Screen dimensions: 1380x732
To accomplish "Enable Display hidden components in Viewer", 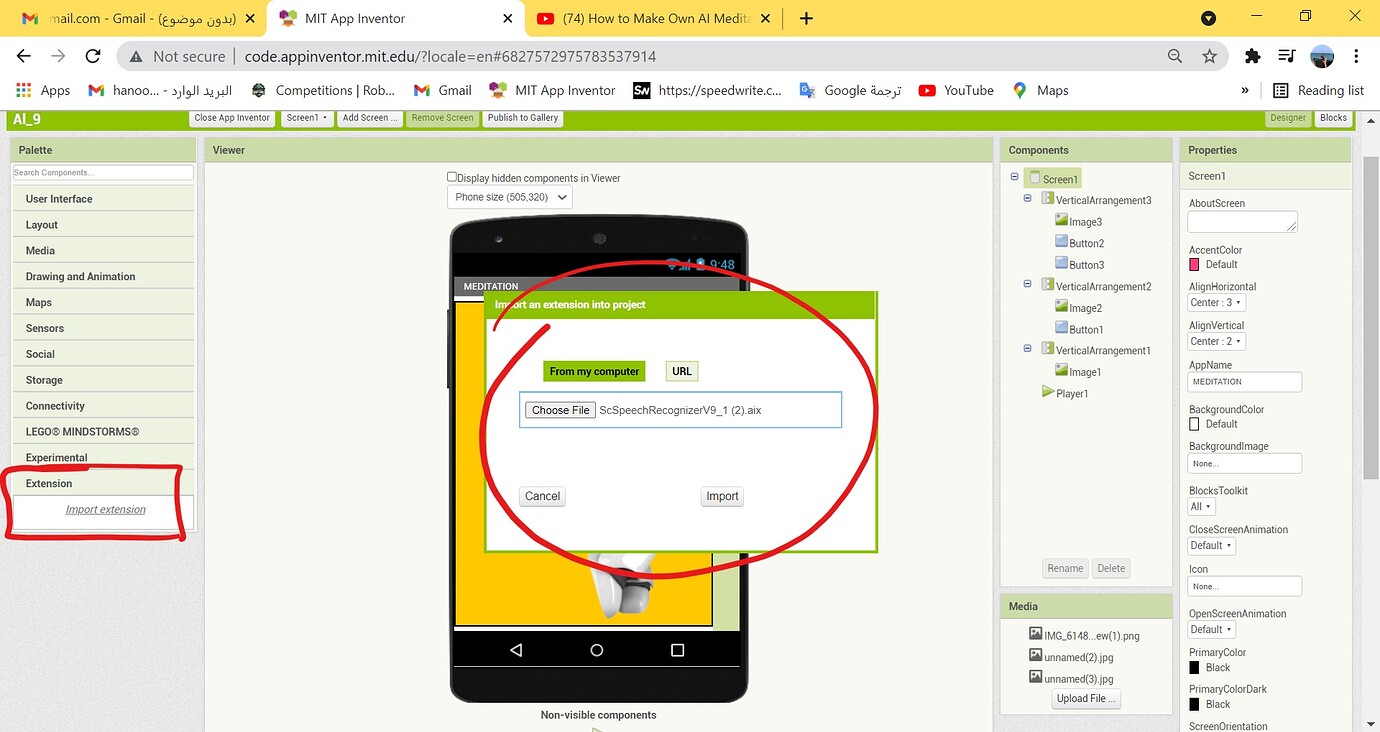I will point(452,177).
